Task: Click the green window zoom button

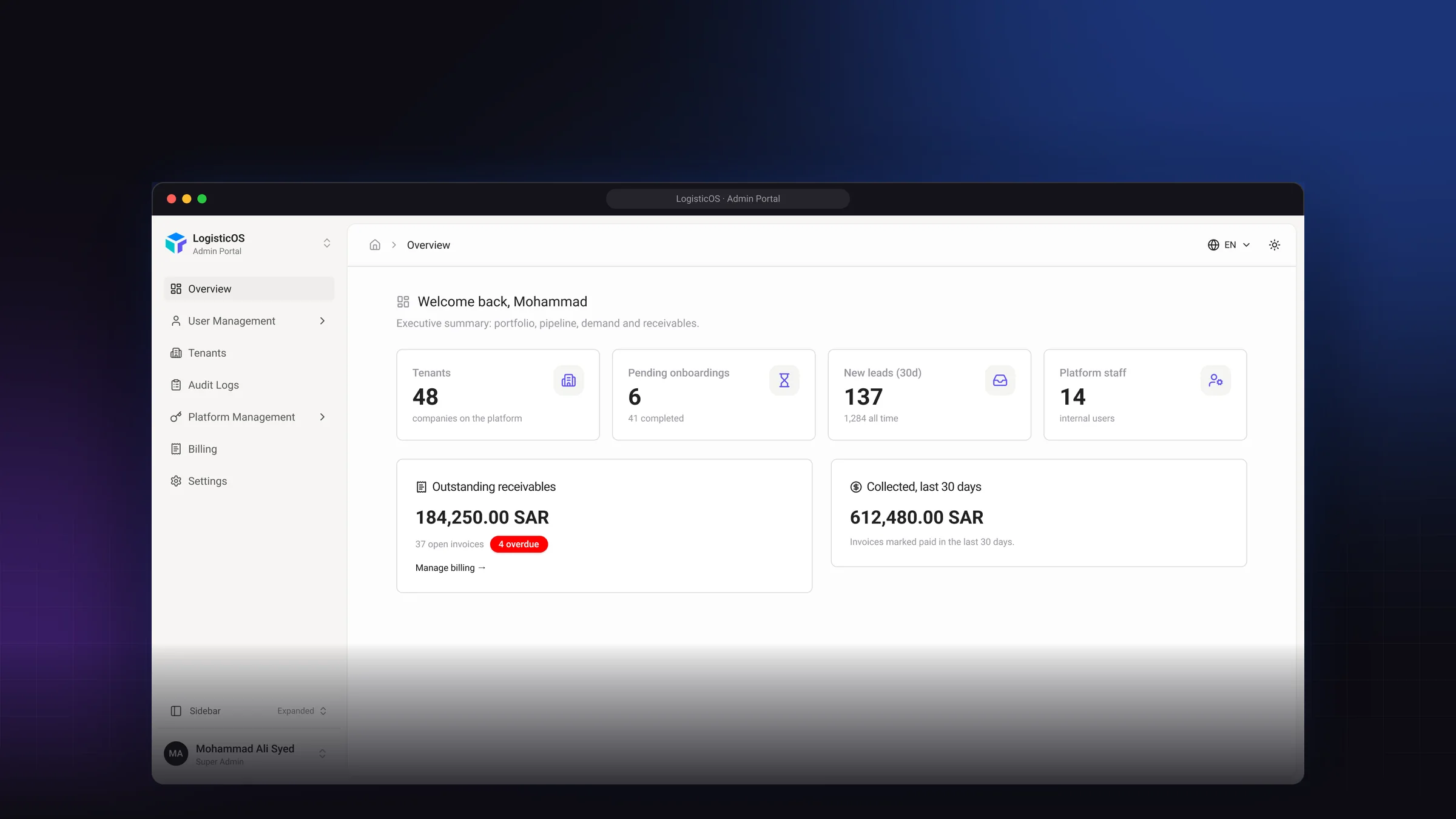Action: [x=202, y=199]
